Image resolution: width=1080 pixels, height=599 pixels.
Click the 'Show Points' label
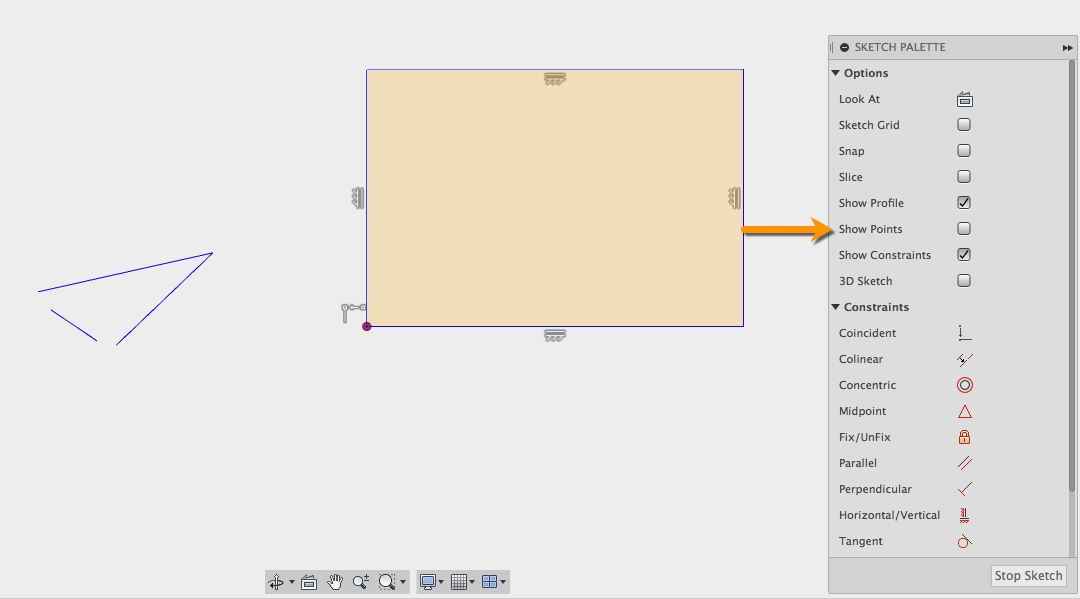click(871, 229)
